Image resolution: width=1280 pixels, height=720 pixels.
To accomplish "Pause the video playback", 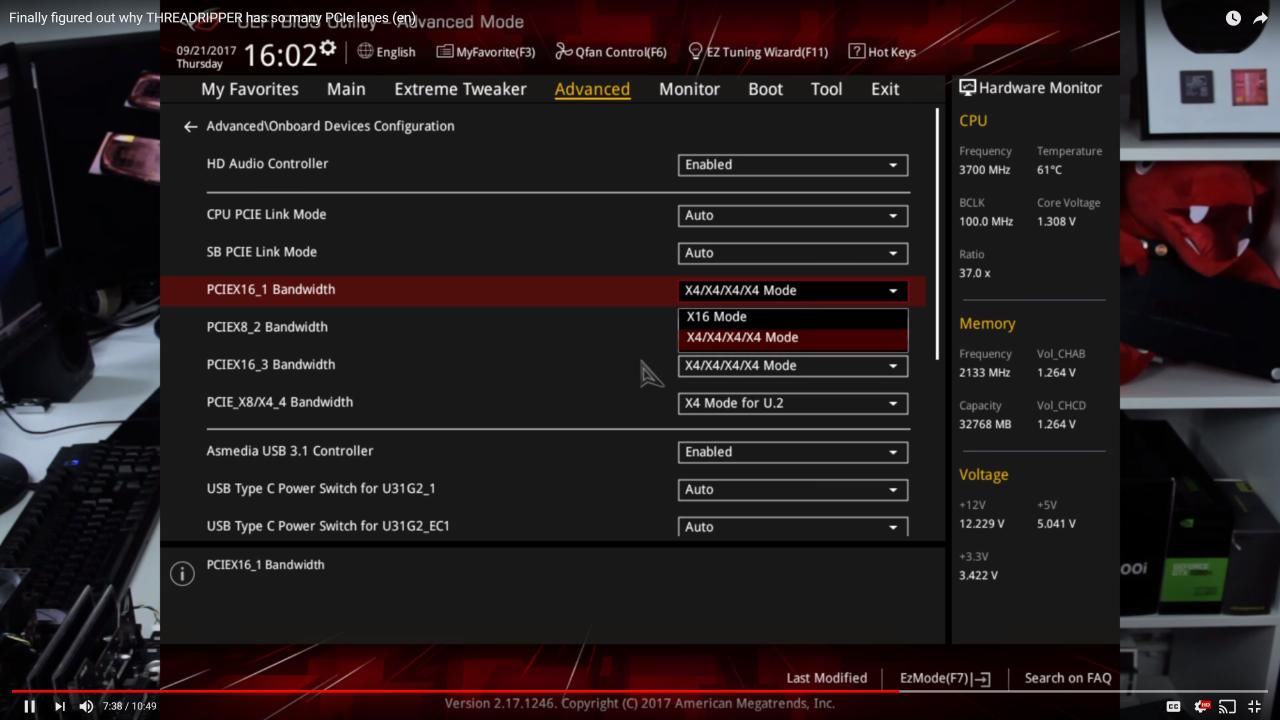I will coord(30,706).
